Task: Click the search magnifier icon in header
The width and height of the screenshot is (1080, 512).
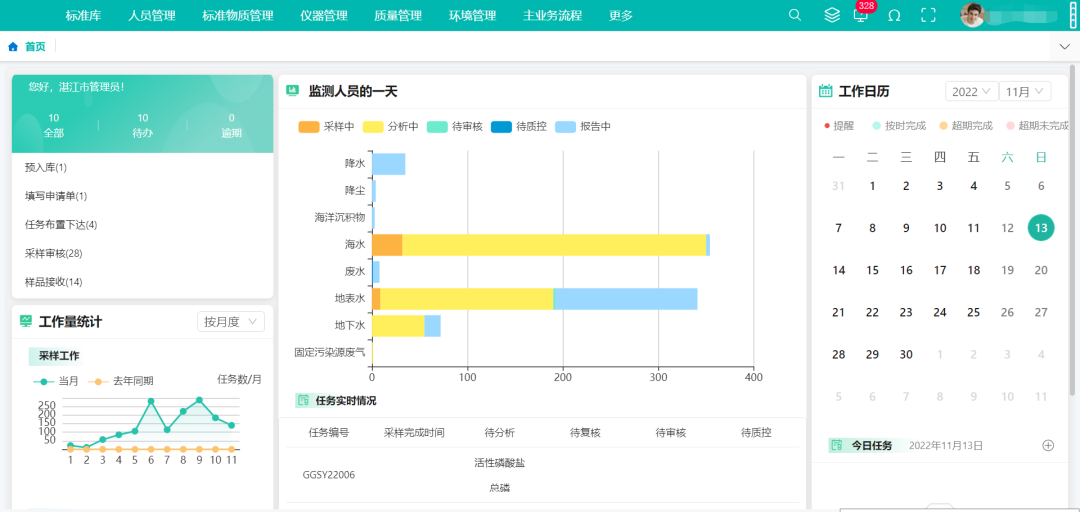Action: pyautogui.click(x=795, y=15)
